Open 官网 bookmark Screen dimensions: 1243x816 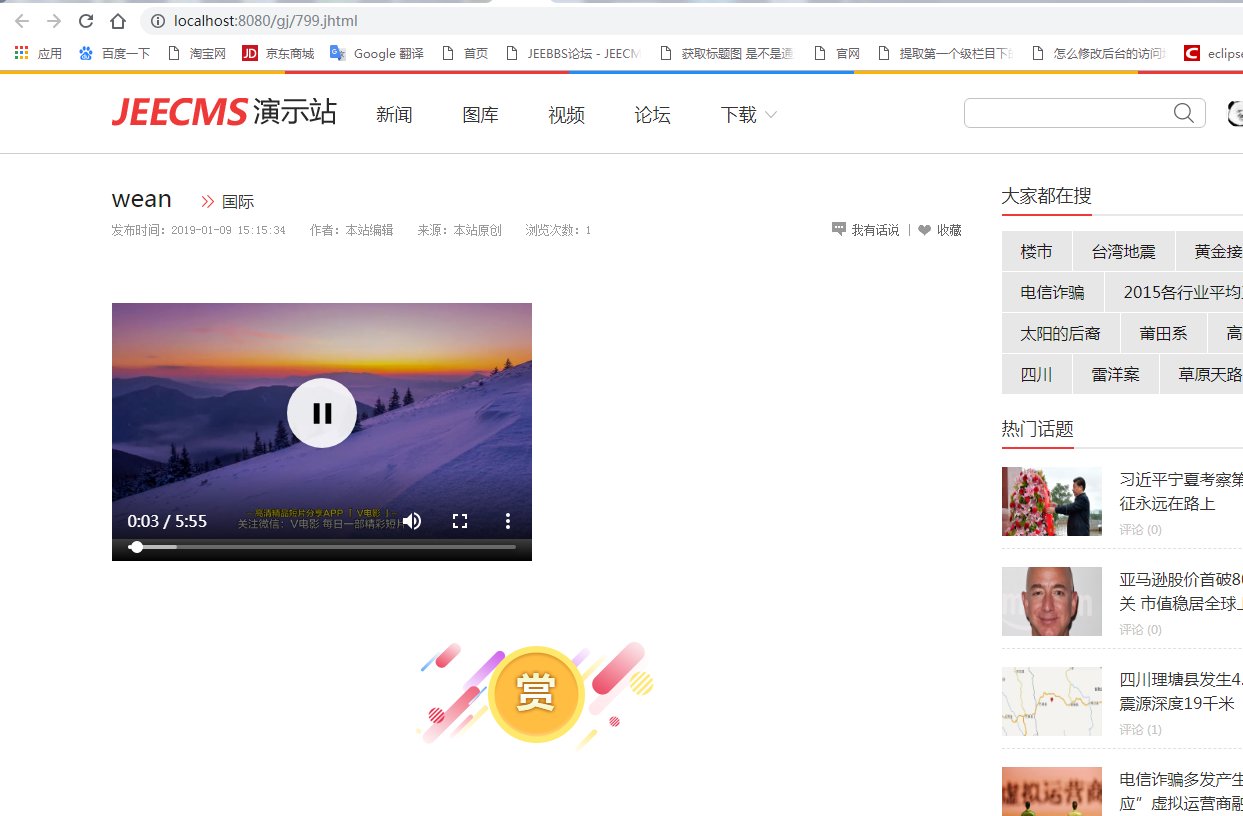[x=837, y=53]
